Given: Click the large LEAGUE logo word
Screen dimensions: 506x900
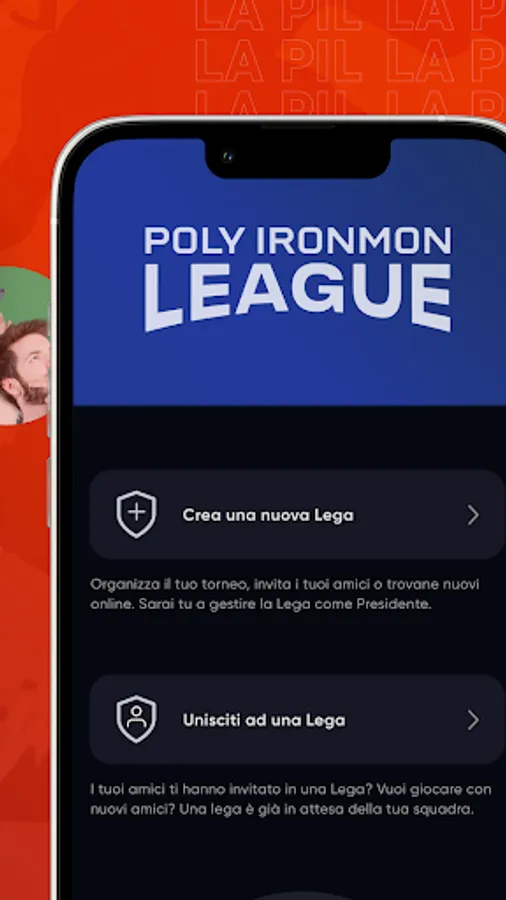Looking at the screenshot, I should point(297,297).
